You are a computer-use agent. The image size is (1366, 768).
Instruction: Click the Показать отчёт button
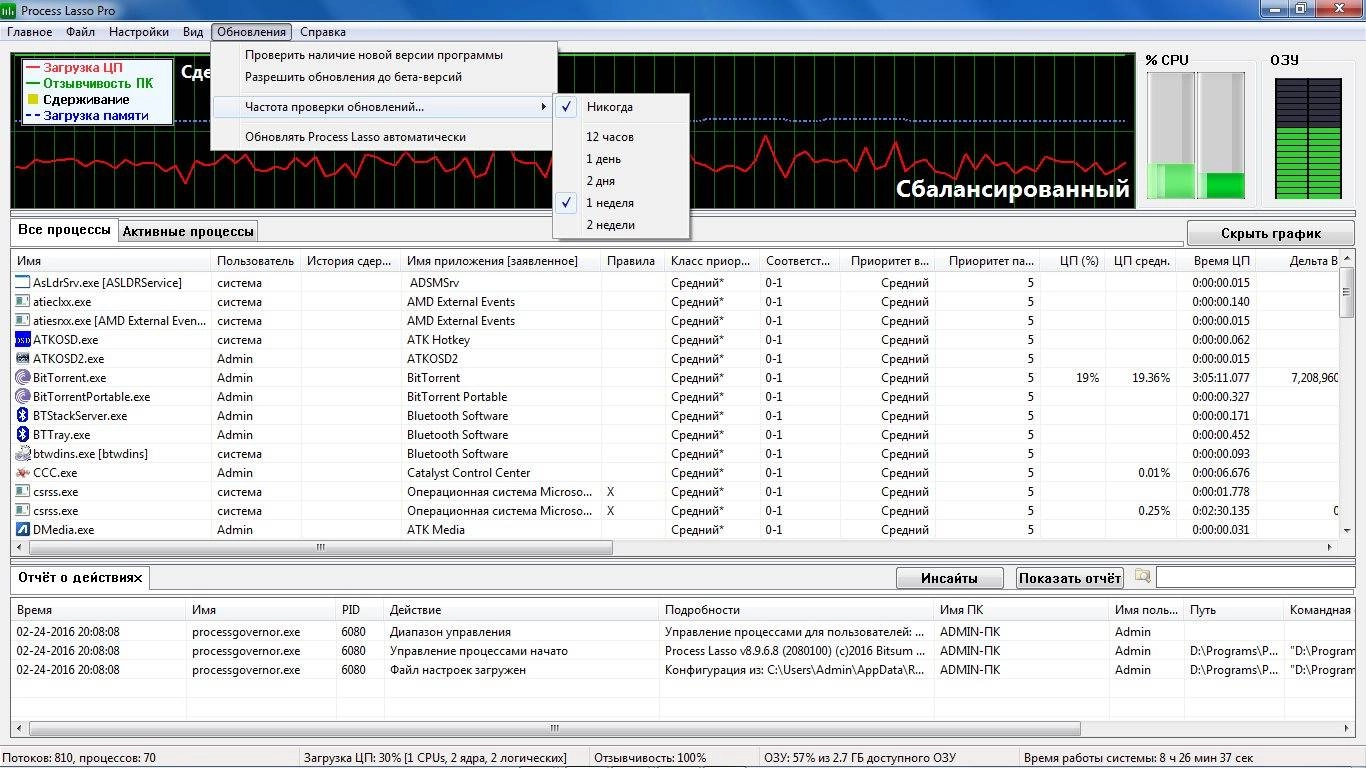1070,578
